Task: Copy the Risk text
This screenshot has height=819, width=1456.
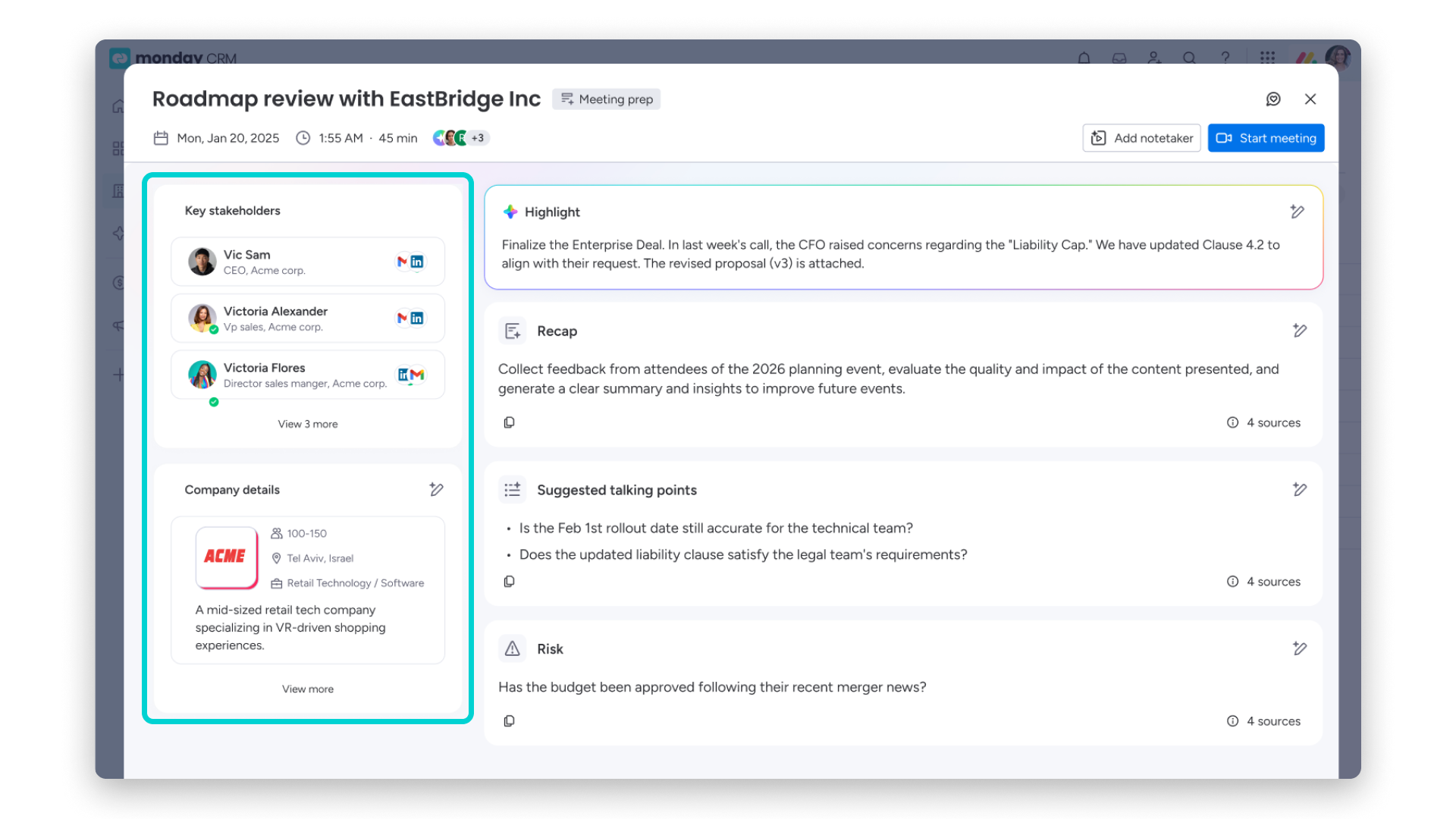Action: click(x=510, y=721)
